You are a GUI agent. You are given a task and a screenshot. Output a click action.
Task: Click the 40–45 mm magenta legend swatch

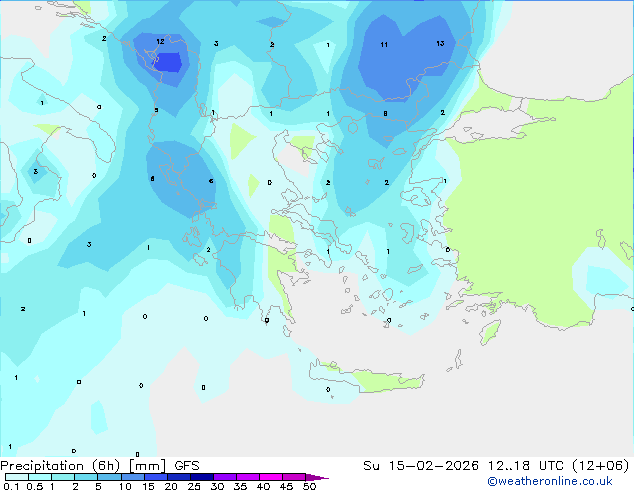click(271, 477)
